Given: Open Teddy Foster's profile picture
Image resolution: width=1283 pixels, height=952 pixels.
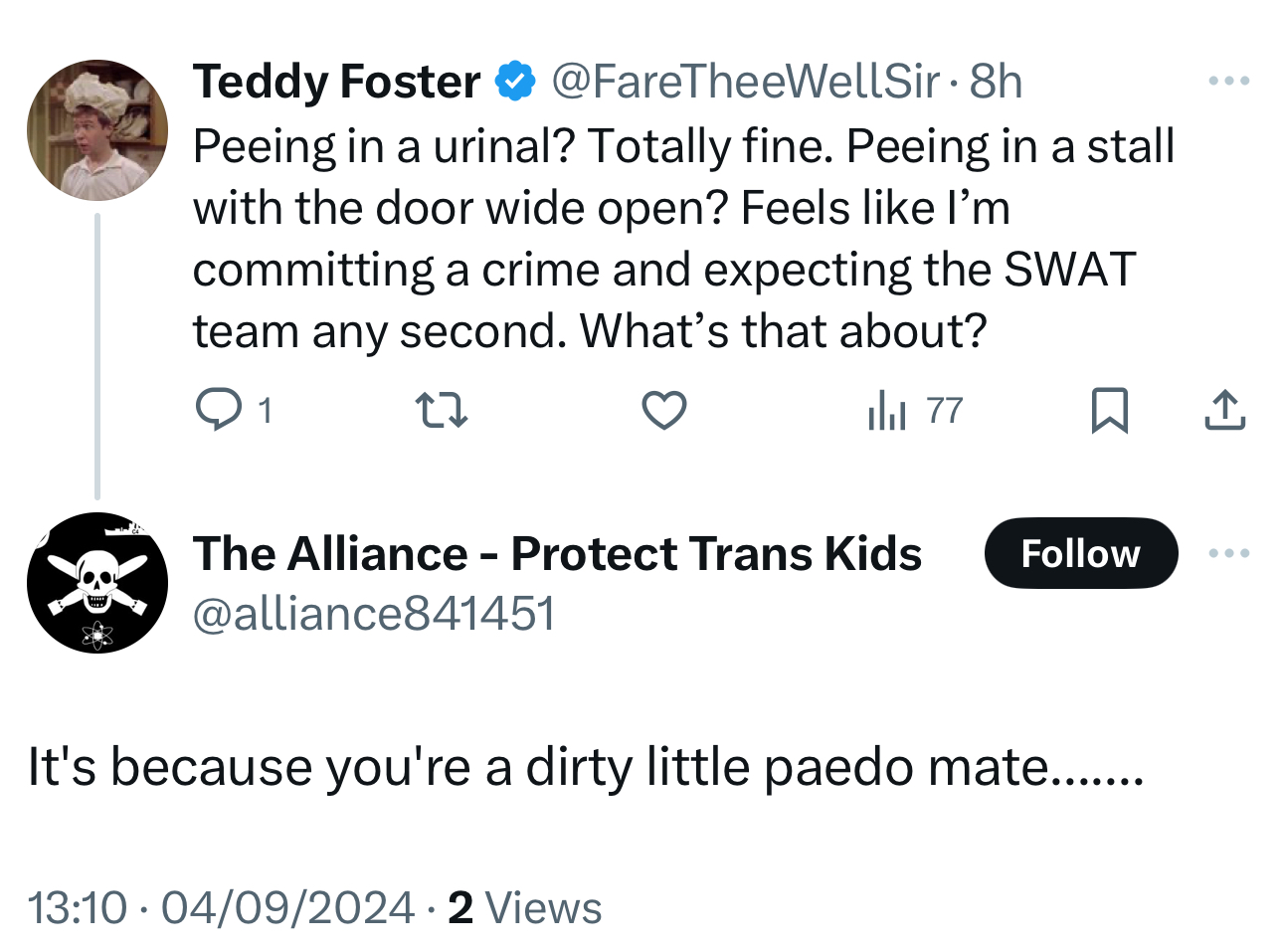Looking at the screenshot, I should coord(96,130).
